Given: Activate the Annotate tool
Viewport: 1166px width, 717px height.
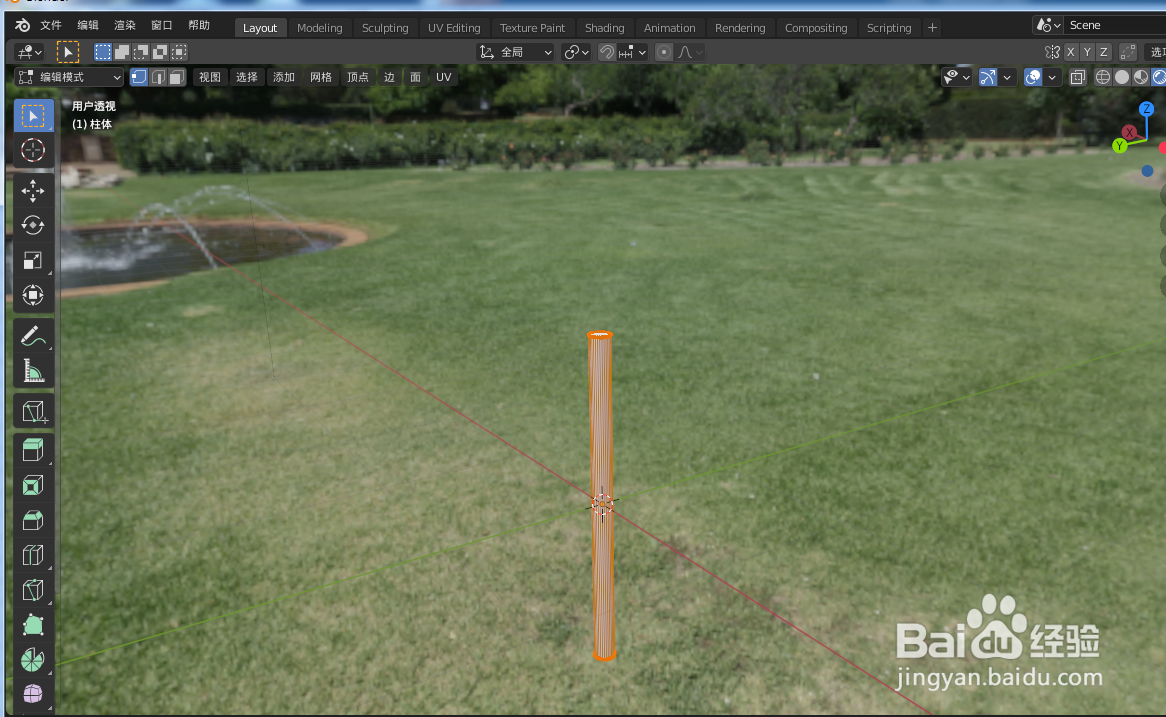Looking at the screenshot, I should point(33,335).
